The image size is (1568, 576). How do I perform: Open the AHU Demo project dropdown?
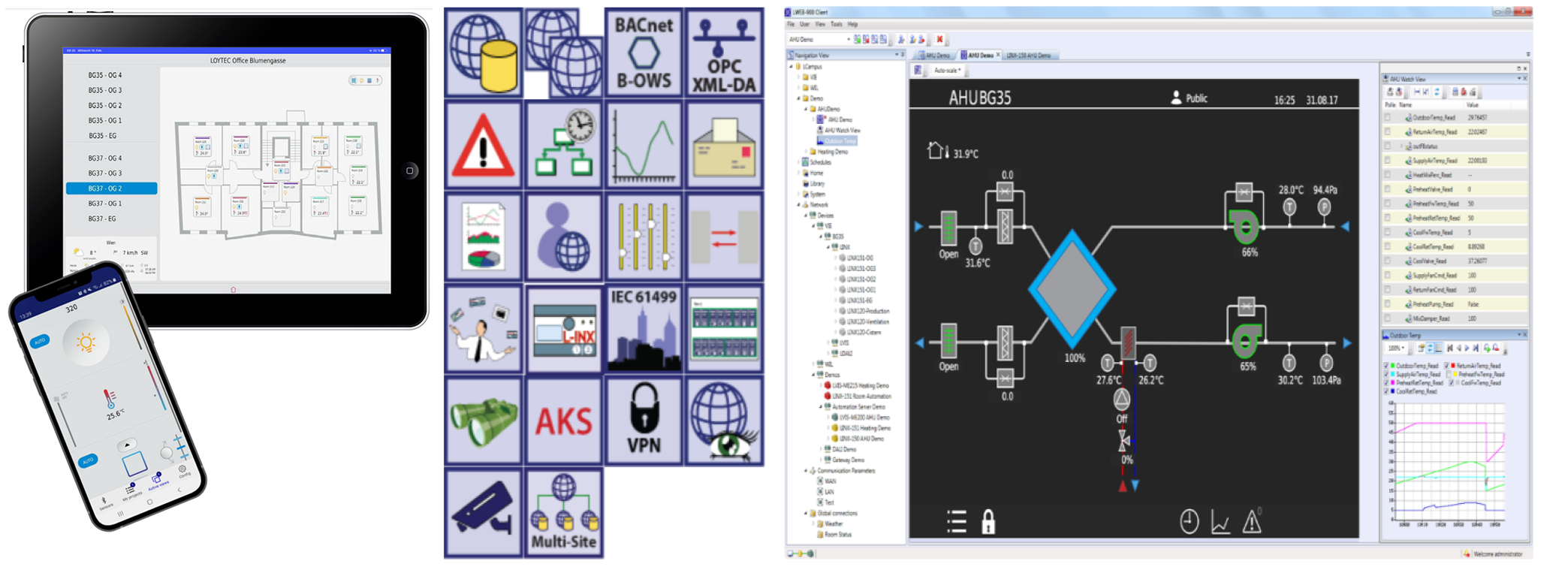(x=848, y=40)
